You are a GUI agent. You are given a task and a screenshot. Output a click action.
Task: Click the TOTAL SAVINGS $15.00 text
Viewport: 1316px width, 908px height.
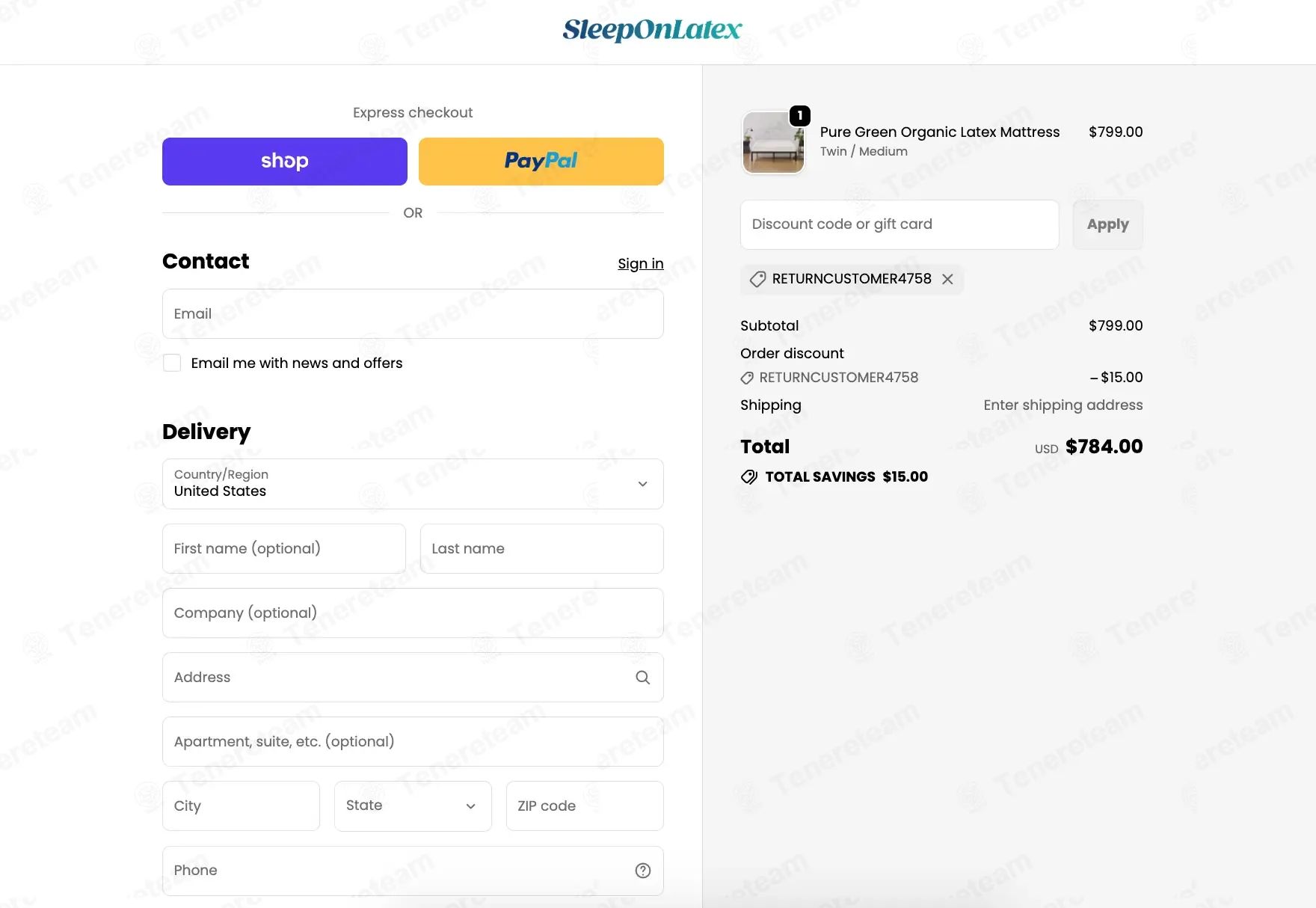point(846,476)
